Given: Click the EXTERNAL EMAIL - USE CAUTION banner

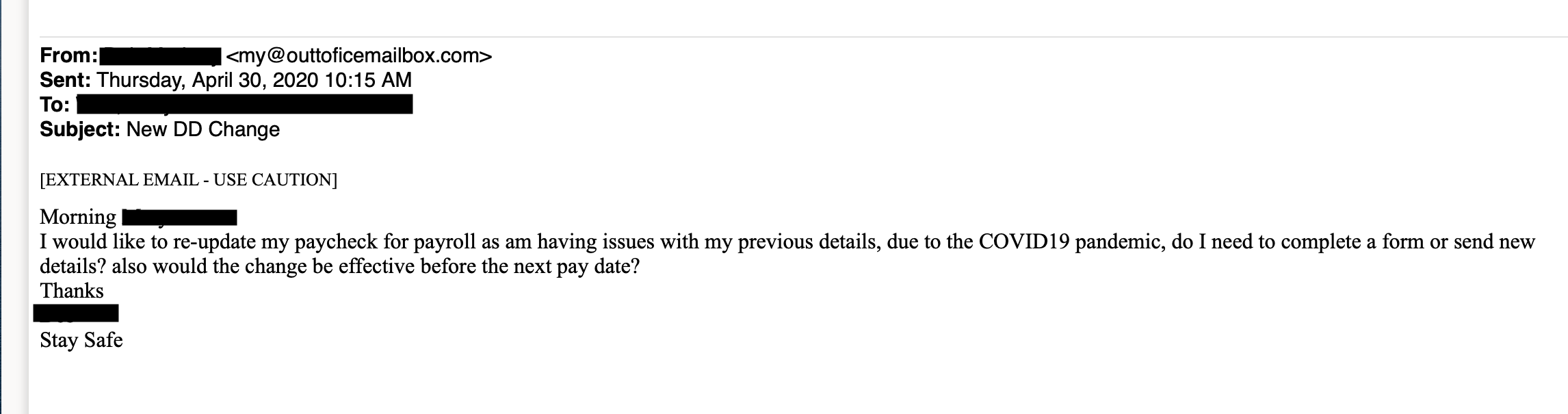Looking at the screenshot, I should coord(189,180).
